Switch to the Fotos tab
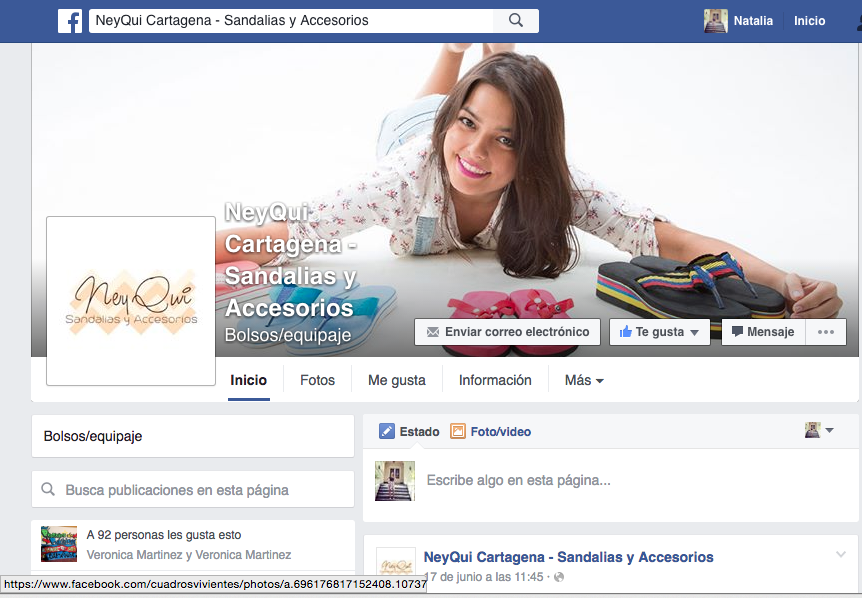 pyautogui.click(x=317, y=380)
